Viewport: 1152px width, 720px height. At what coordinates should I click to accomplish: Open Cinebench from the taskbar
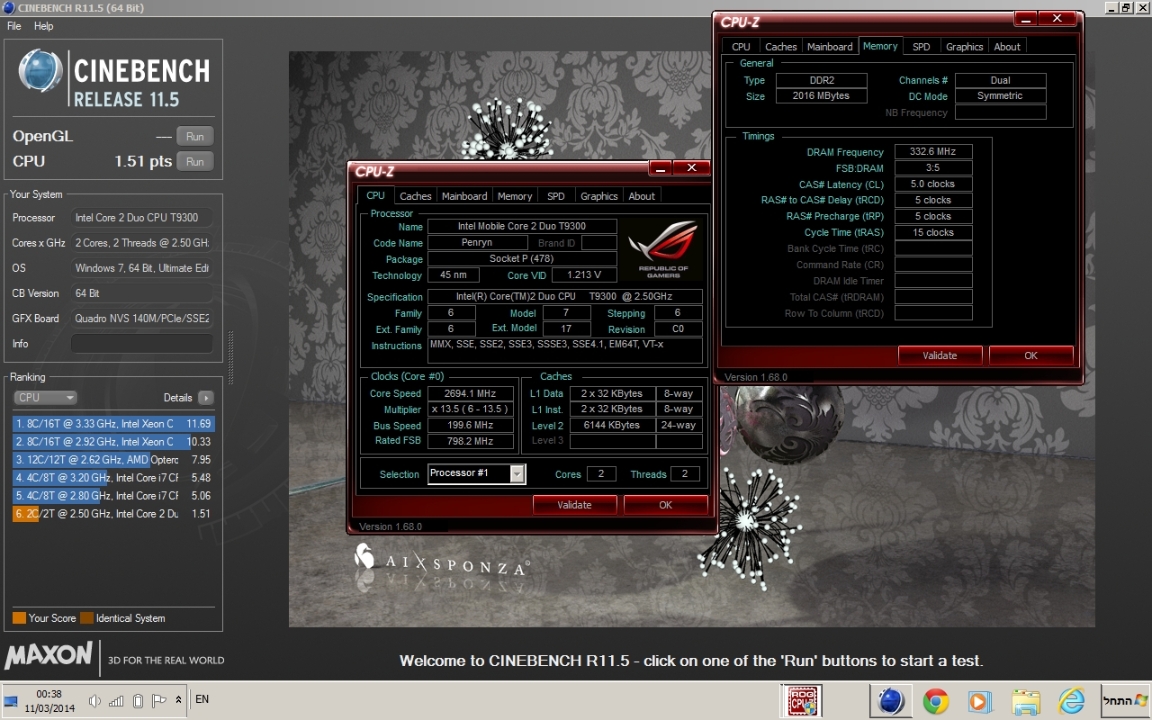[890, 701]
